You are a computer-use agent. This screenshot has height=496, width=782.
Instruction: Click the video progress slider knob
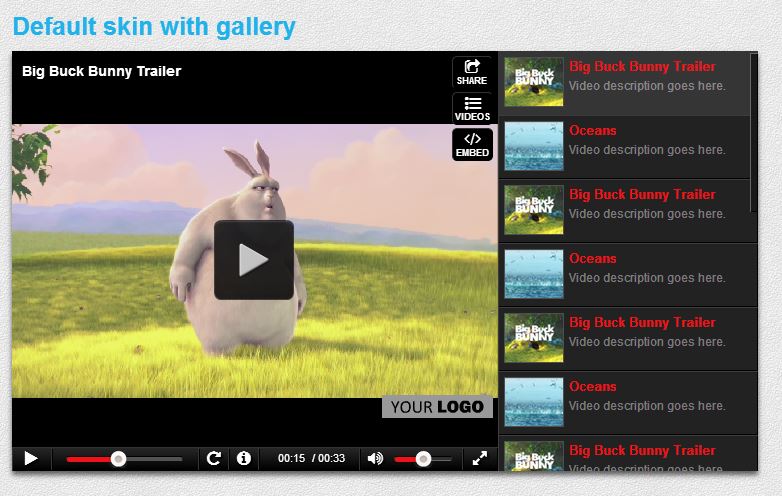point(118,459)
